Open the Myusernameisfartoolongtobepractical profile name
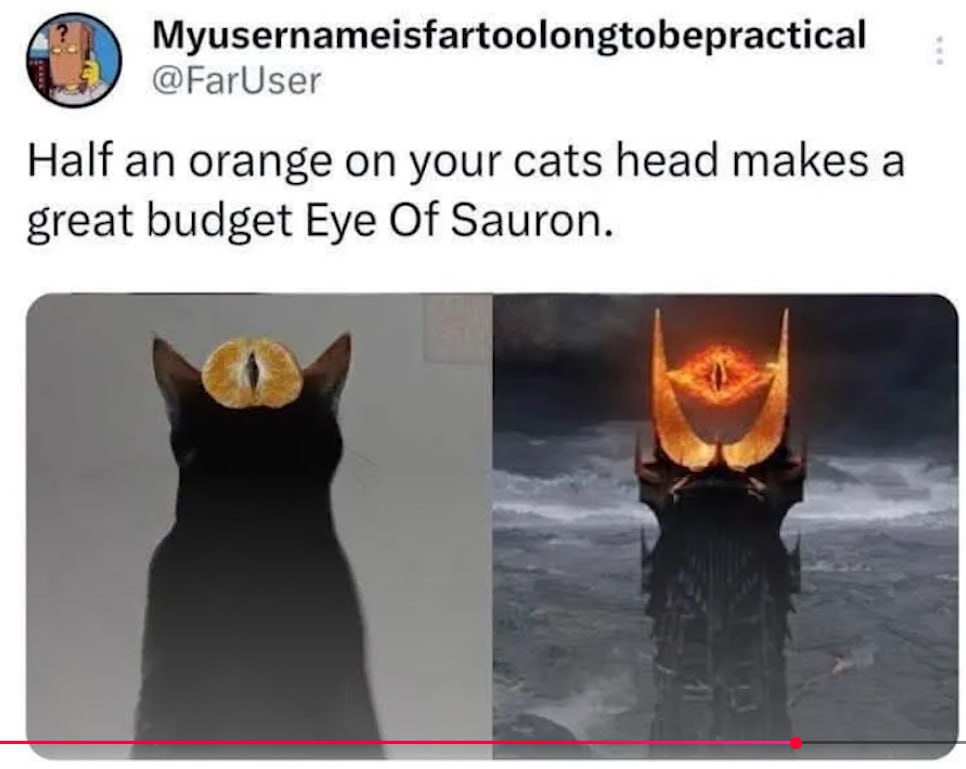Viewport: 966px width, 769px height. 509,35
